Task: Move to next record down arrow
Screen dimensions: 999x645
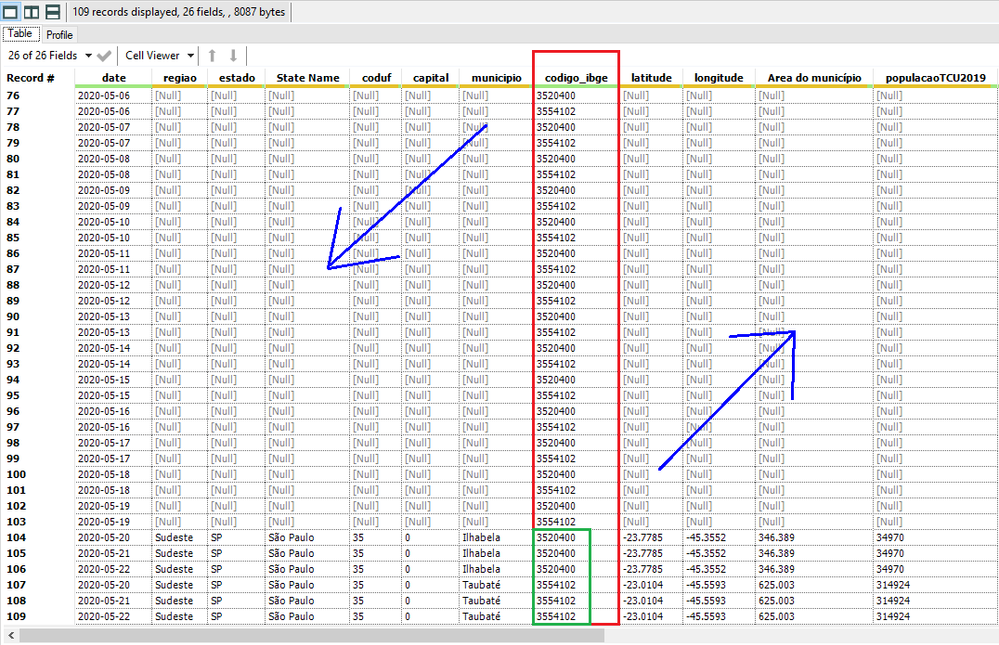Action: click(x=233, y=56)
